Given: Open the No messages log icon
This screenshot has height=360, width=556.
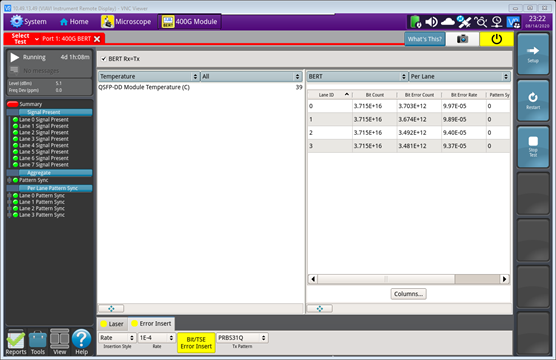Looking at the screenshot, I should coord(14,70).
